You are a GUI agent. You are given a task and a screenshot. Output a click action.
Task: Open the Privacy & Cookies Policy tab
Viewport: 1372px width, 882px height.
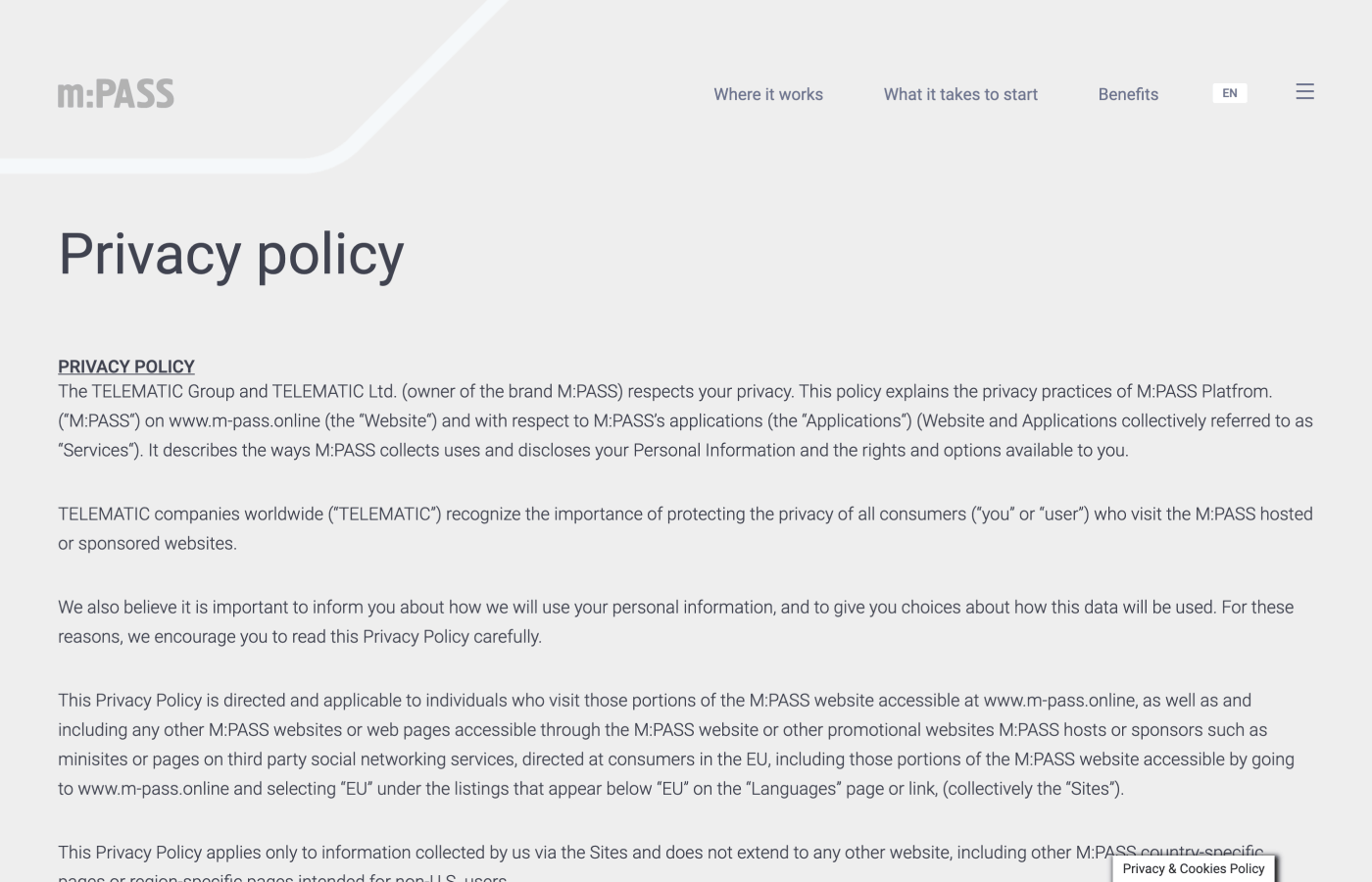point(1194,868)
